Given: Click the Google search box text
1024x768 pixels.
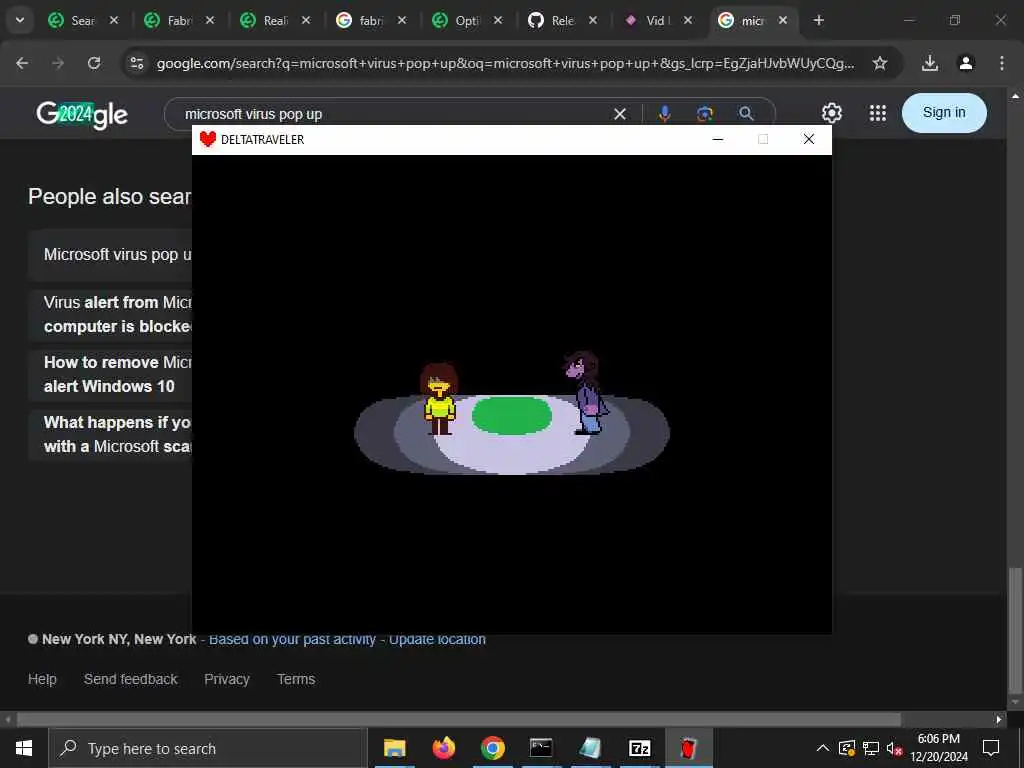Looking at the screenshot, I should coord(253,114).
